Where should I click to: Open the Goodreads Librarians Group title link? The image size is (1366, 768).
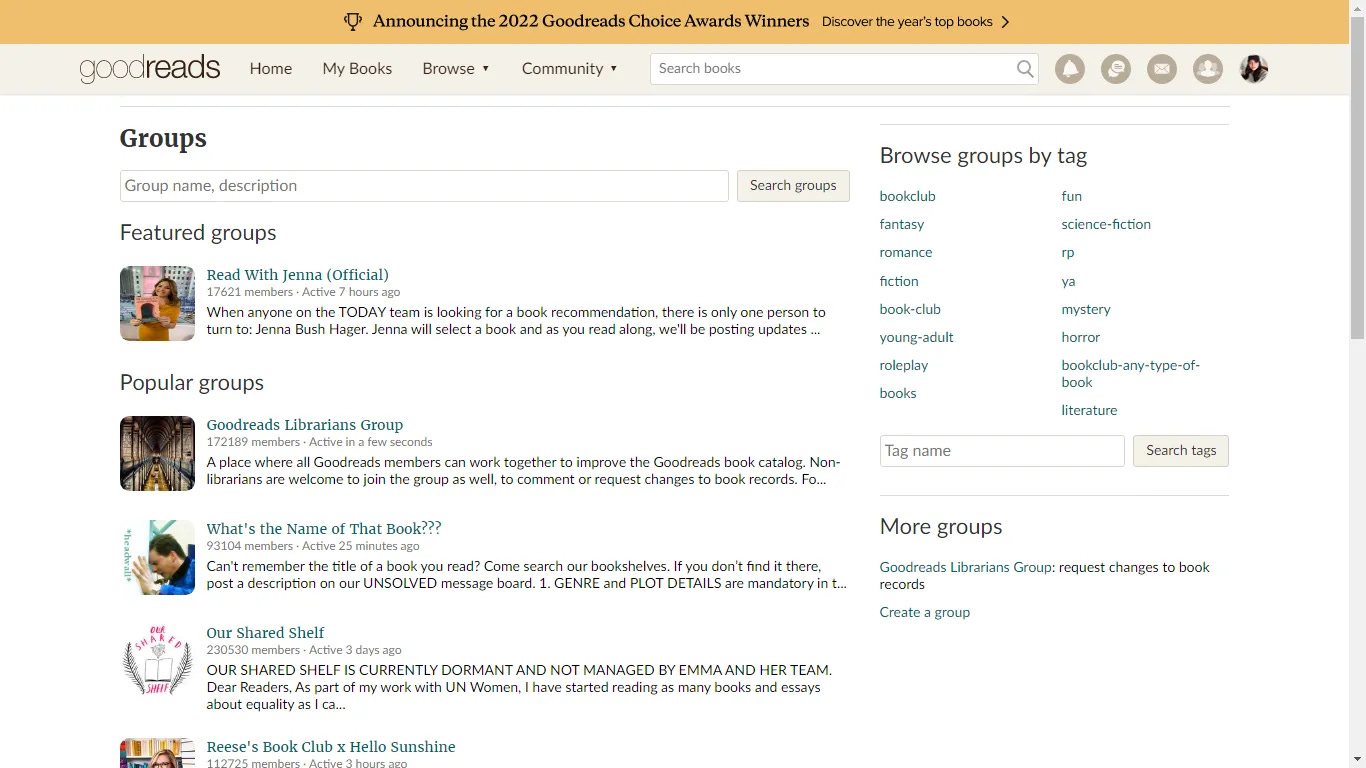[x=304, y=425]
